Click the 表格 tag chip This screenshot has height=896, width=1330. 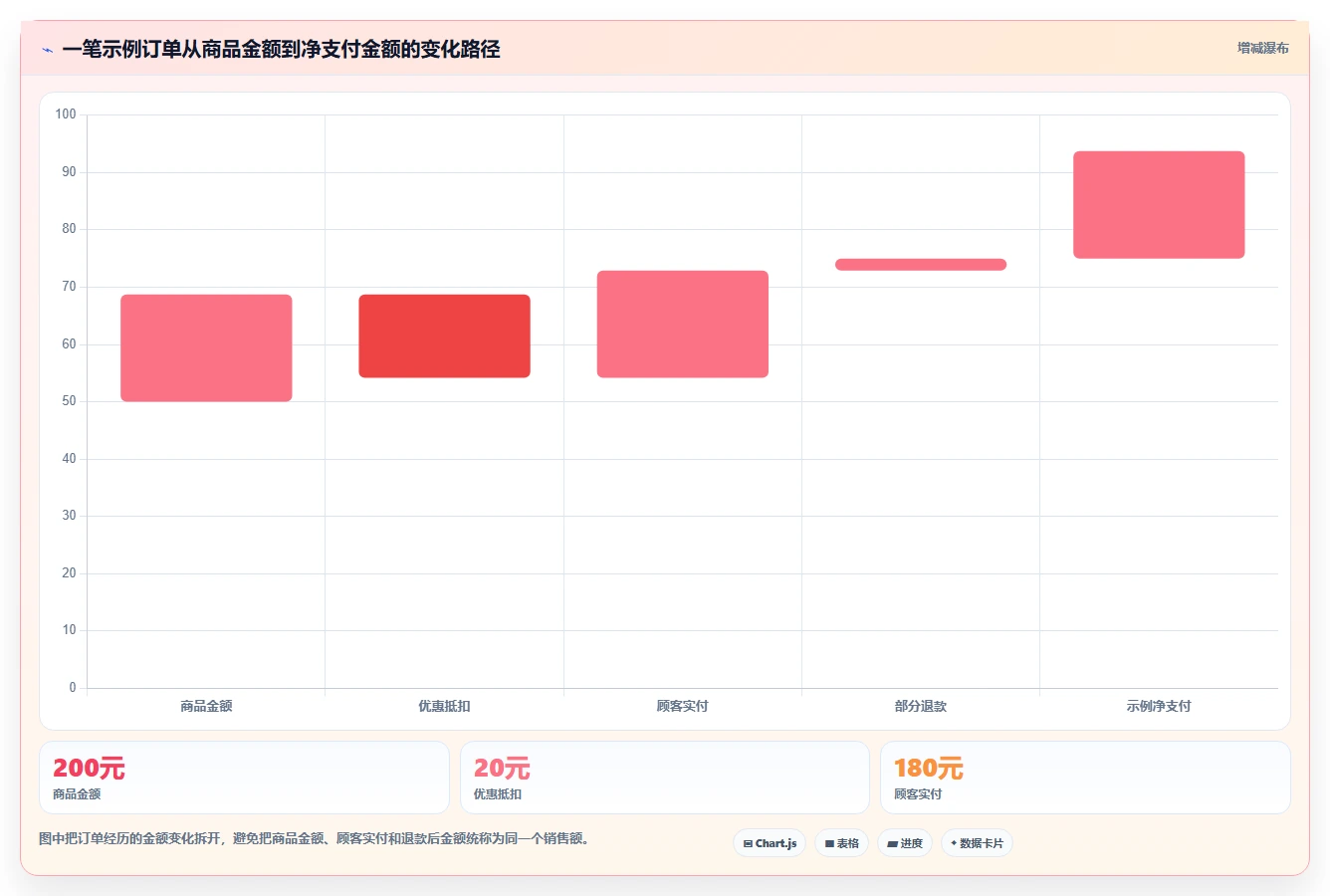[x=841, y=843]
